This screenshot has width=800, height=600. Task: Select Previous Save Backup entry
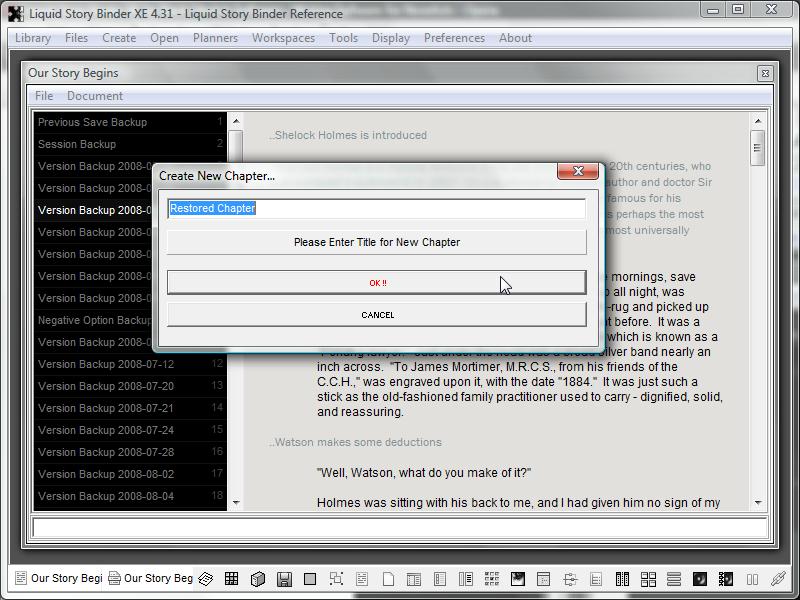click(92, 122)
